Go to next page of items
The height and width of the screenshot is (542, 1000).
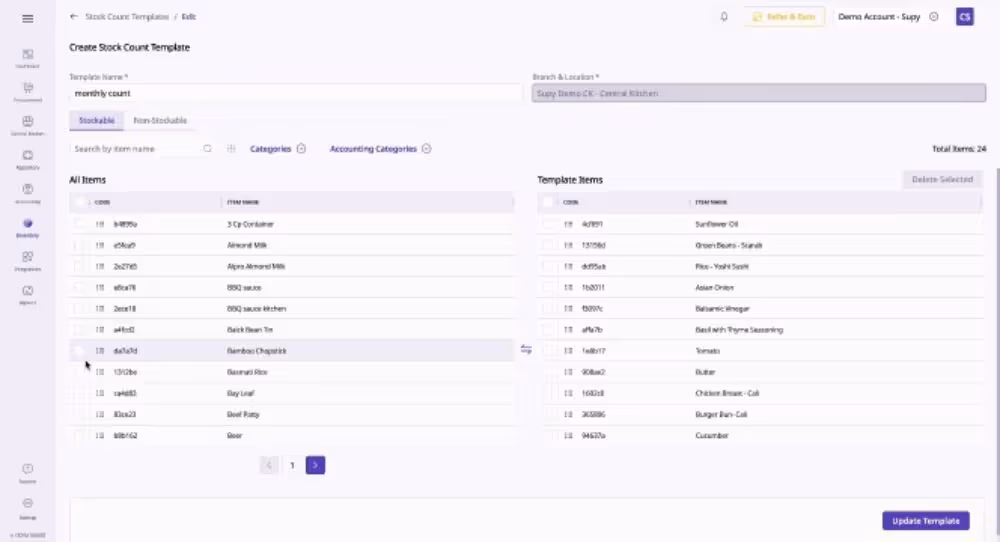point(315,465)
